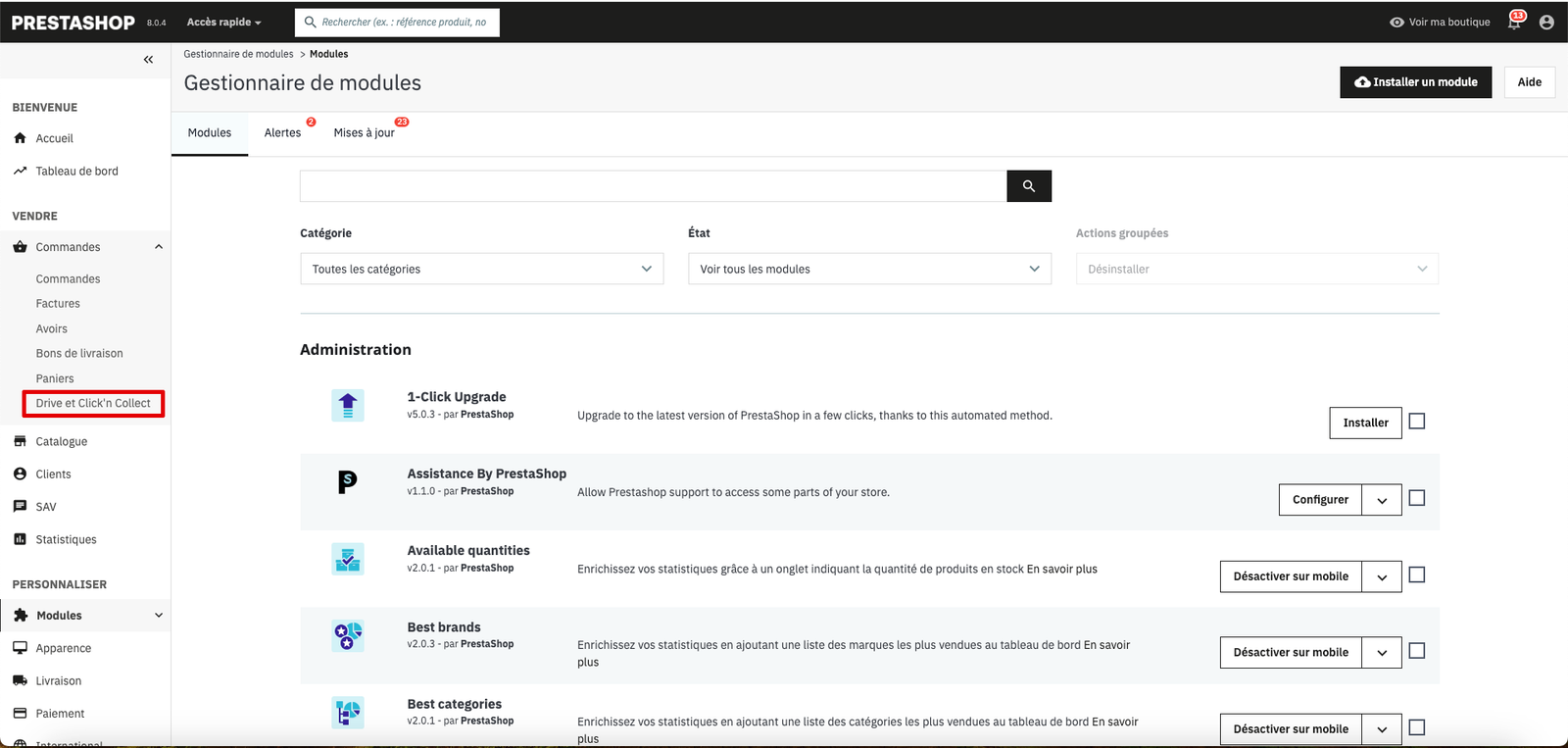The height and width of the screenshot is (748, 1568).
Task: Open Paniers in the sidebar
Action: coord(55,379)
